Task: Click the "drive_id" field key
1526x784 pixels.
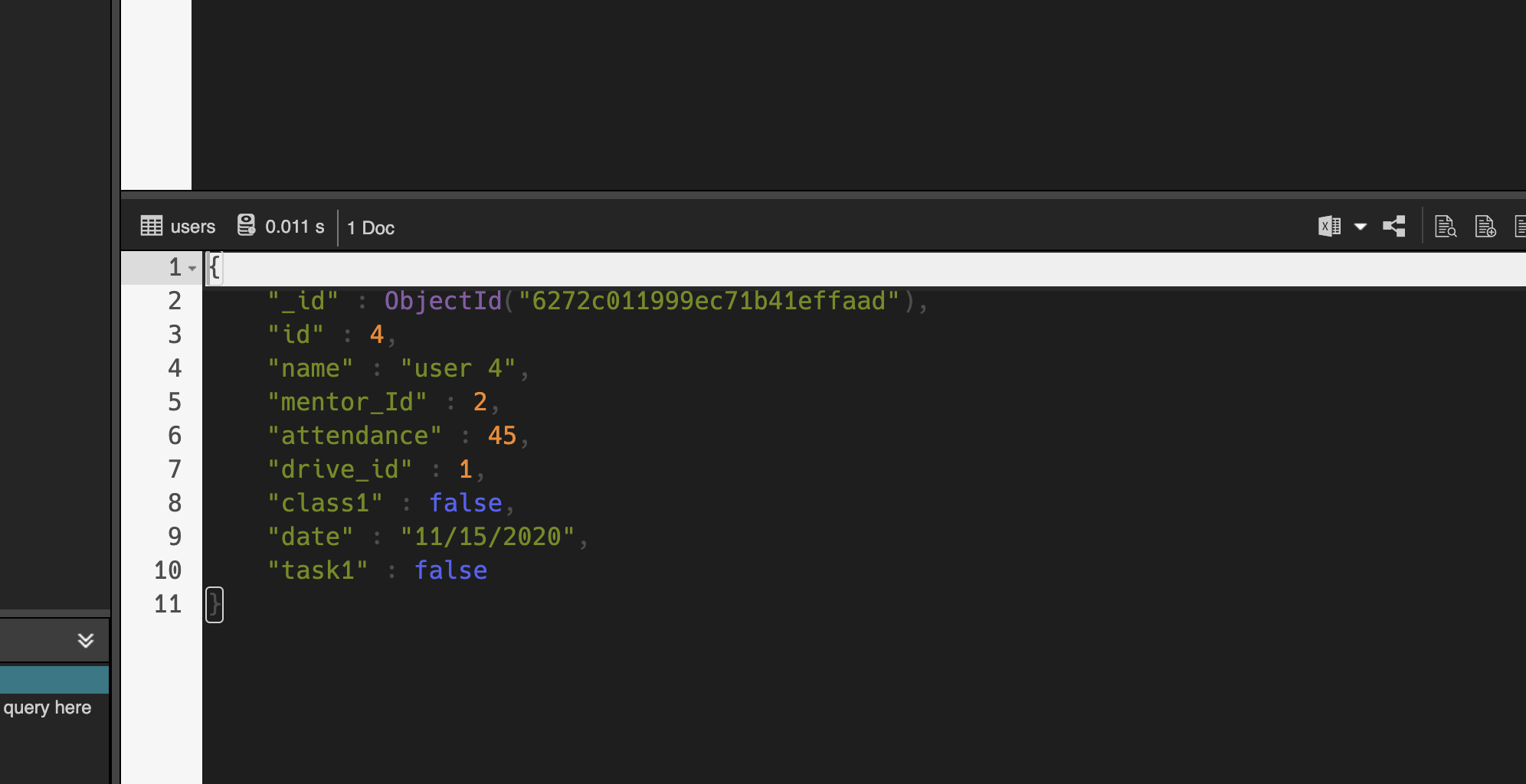Action: [340, 469]
